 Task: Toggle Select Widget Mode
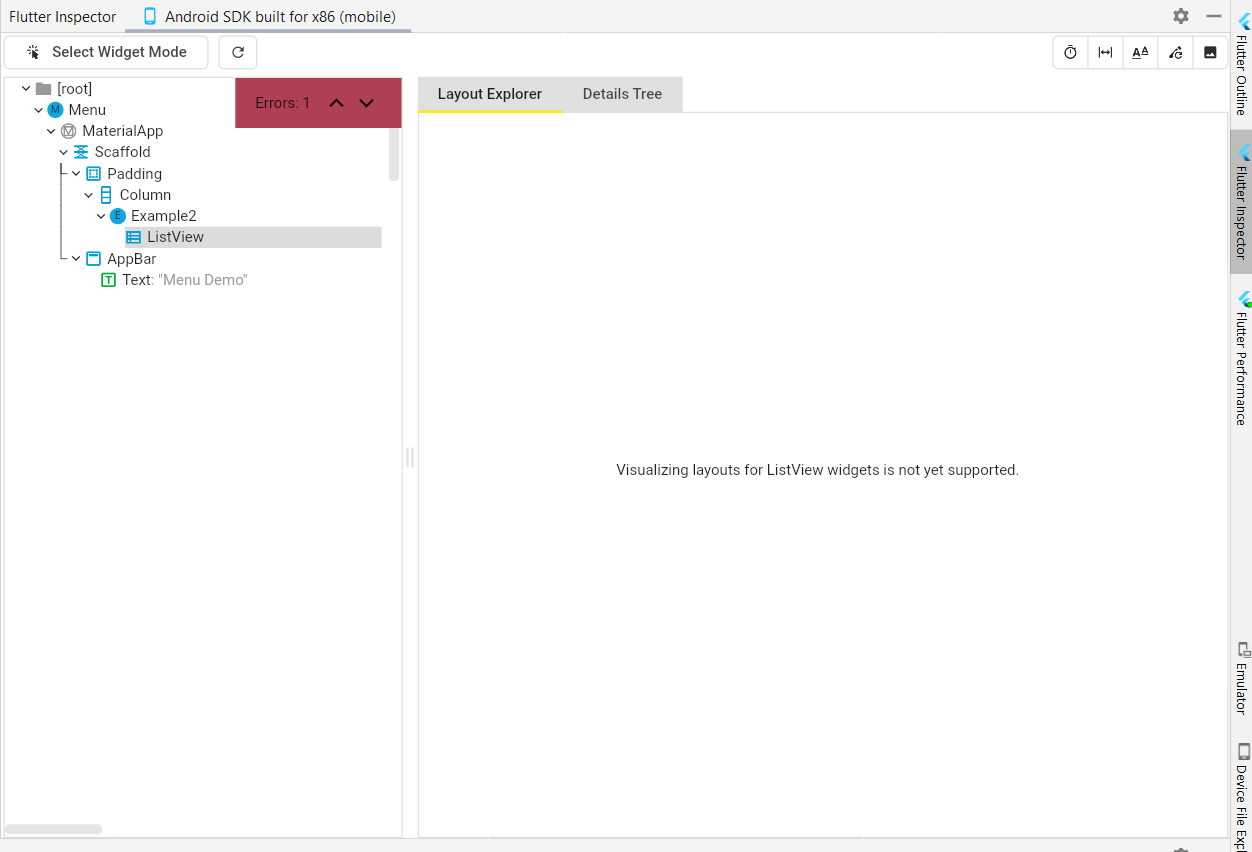point(106,51)
